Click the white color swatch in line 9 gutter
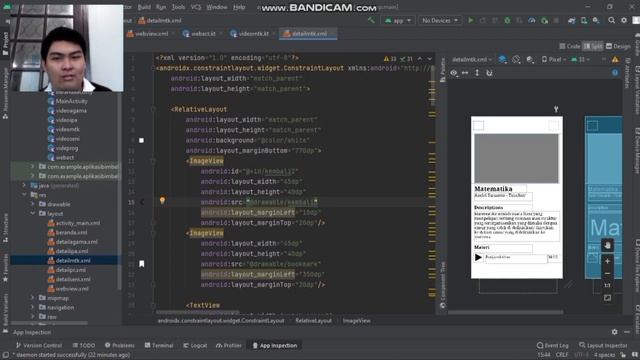640x360 pixels. click(x=141, y=140)
